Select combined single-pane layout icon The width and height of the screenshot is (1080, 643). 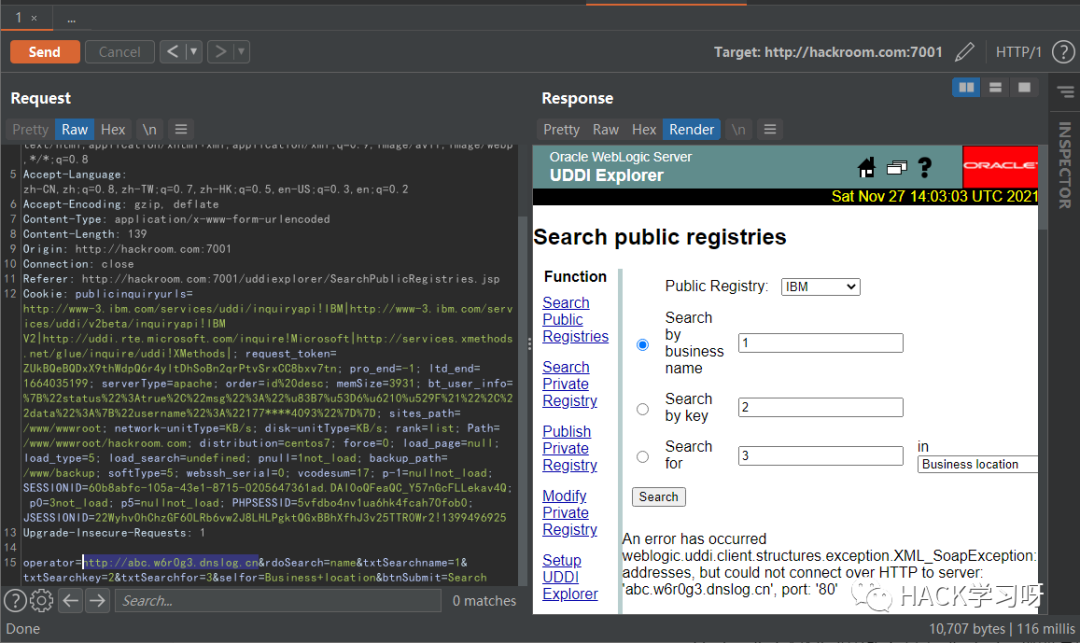pos(1024,87)
